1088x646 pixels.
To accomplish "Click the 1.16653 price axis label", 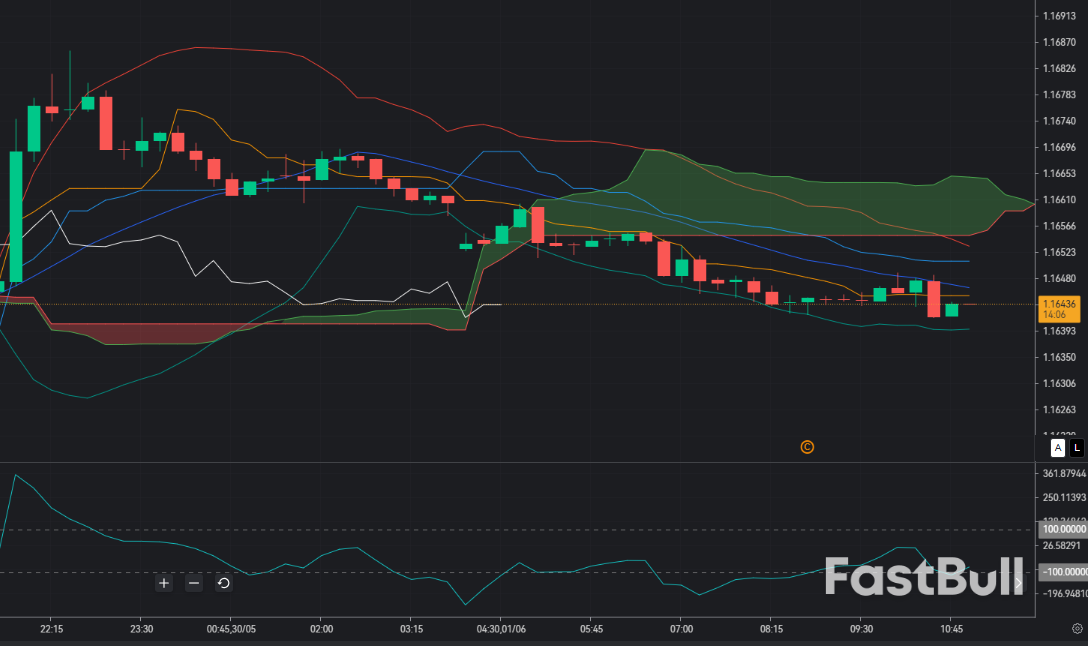I will 1060,173.
